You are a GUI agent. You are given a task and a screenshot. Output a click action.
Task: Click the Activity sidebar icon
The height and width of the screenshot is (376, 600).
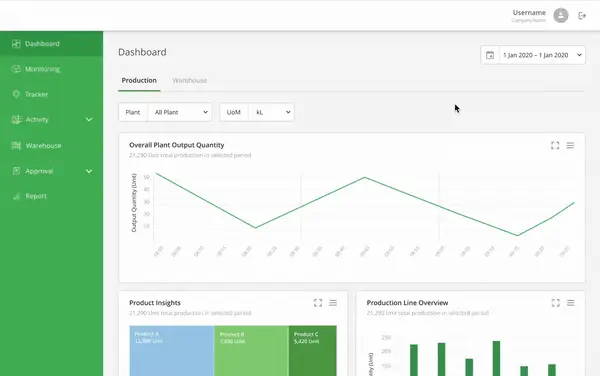pos(16,119)
